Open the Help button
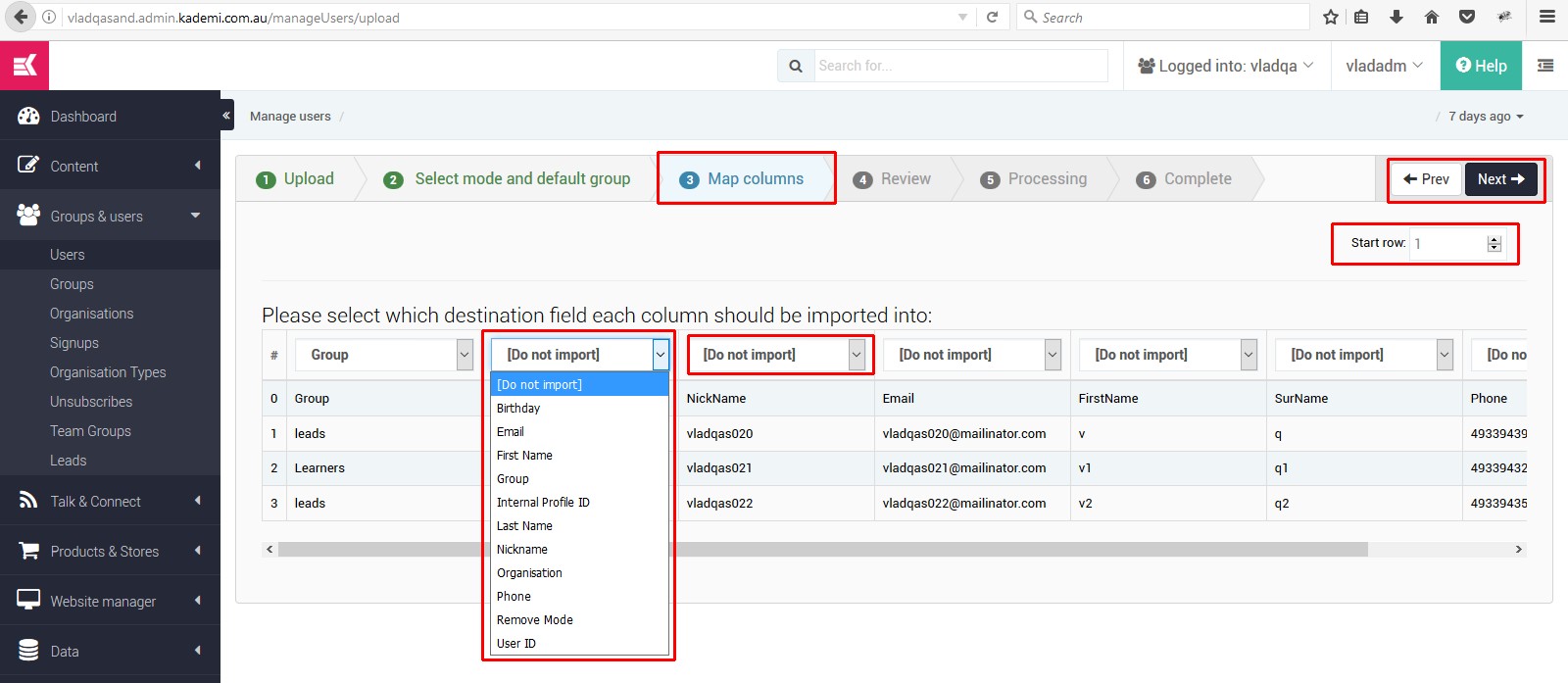The width and height of the screenshot is (1568, 683). coord(1481,66)
